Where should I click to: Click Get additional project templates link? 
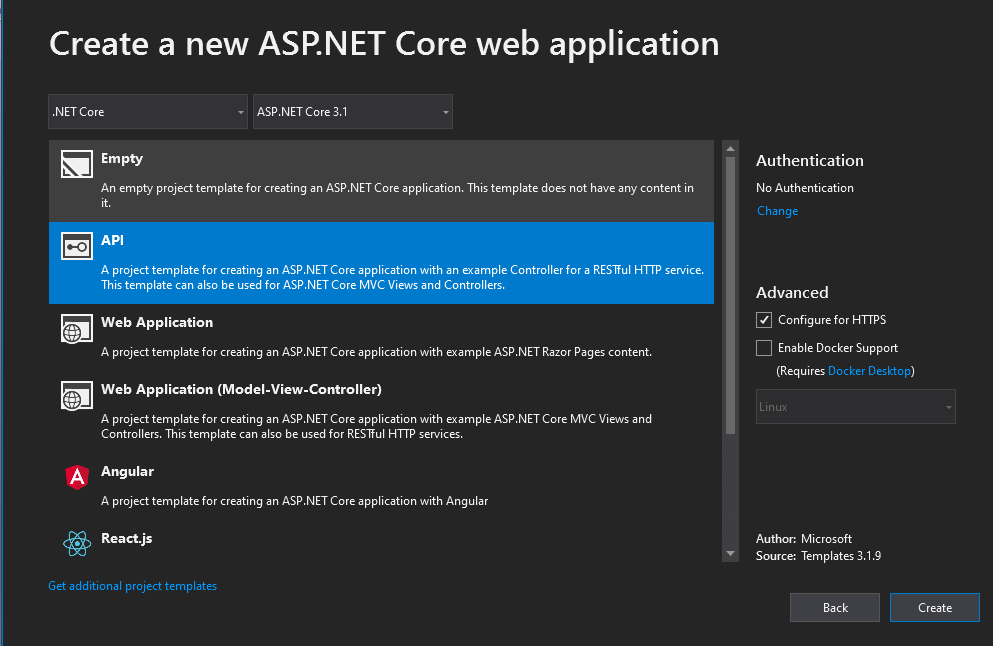pos(132,586)
